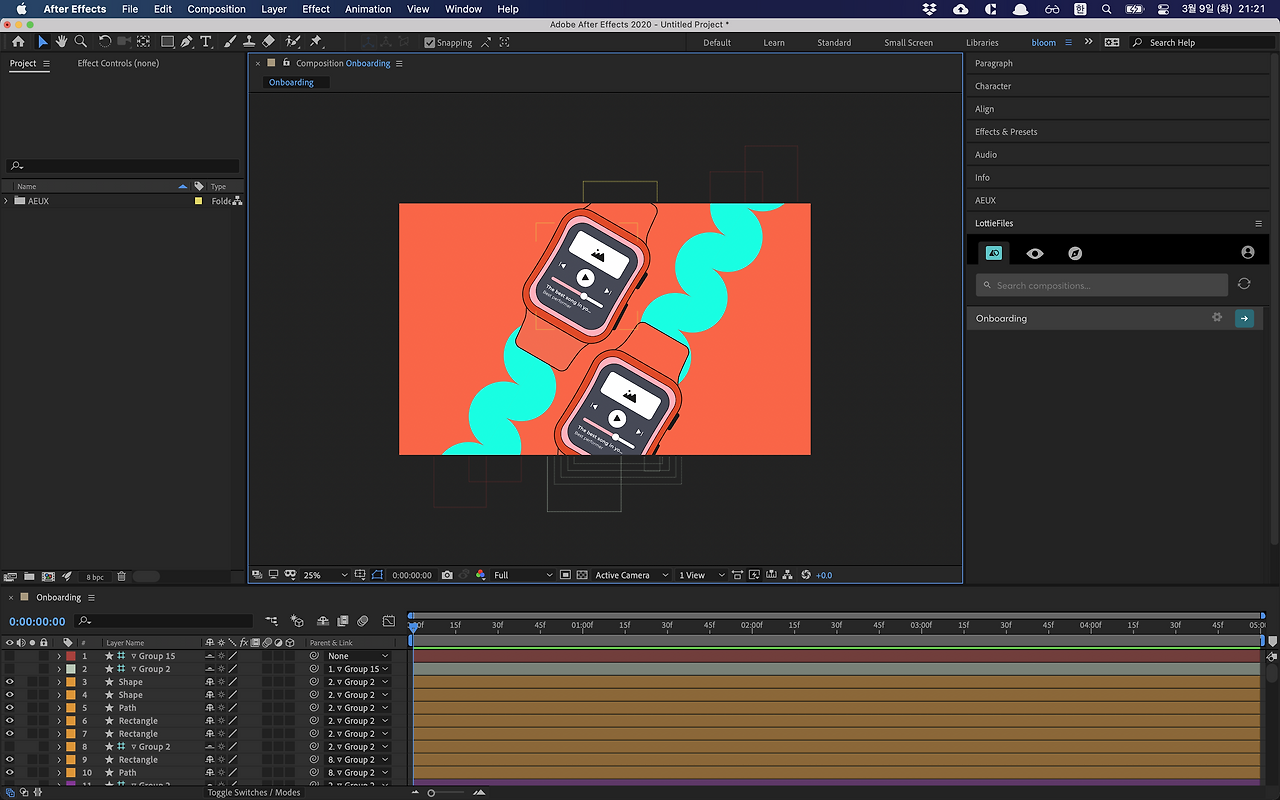Select the Clone Stamp tool
1280x800 pixels.
click(x=249, y=42)
